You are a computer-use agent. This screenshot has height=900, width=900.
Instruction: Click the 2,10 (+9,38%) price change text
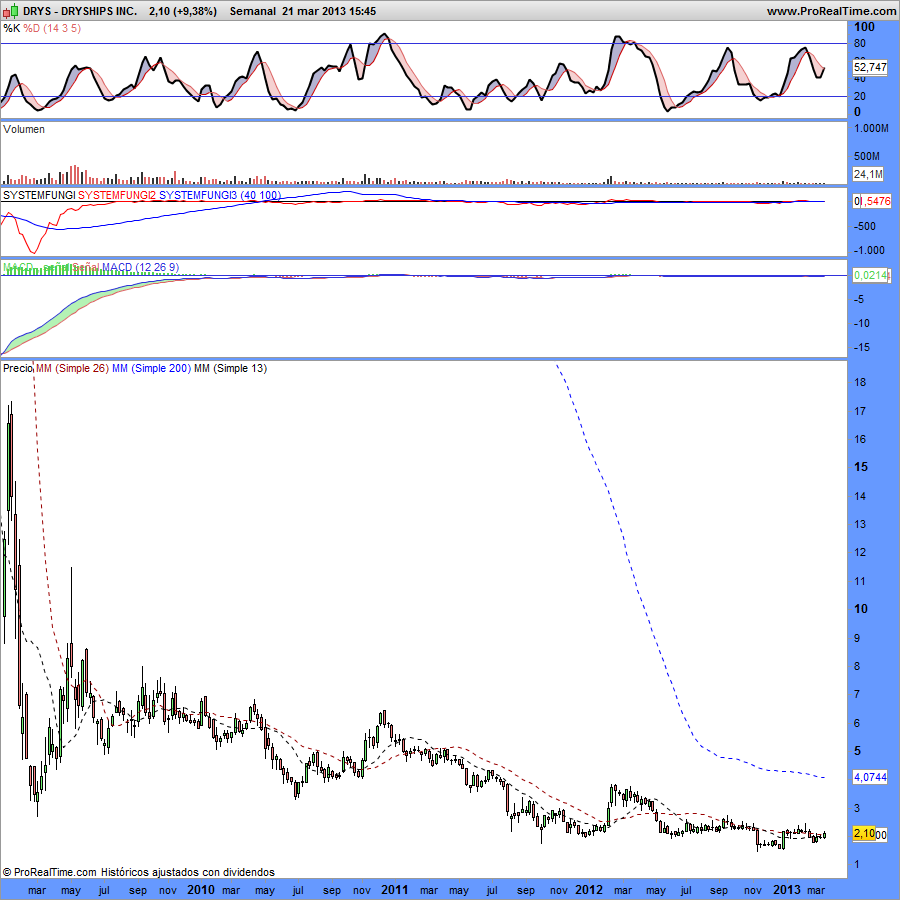coord(183,11)
